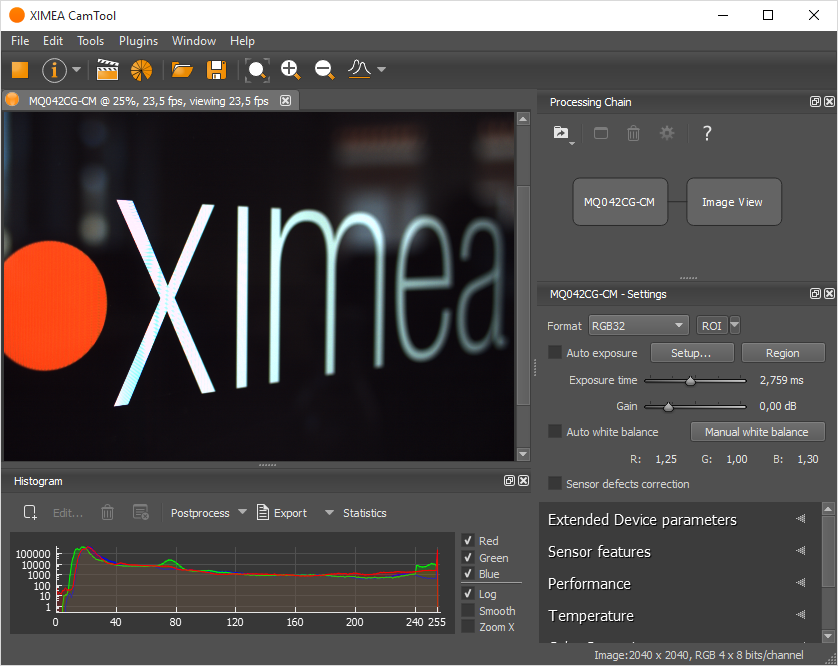This screenshot has width=838, height=666.
Task: Click the Region button
Action: (783, 353)
